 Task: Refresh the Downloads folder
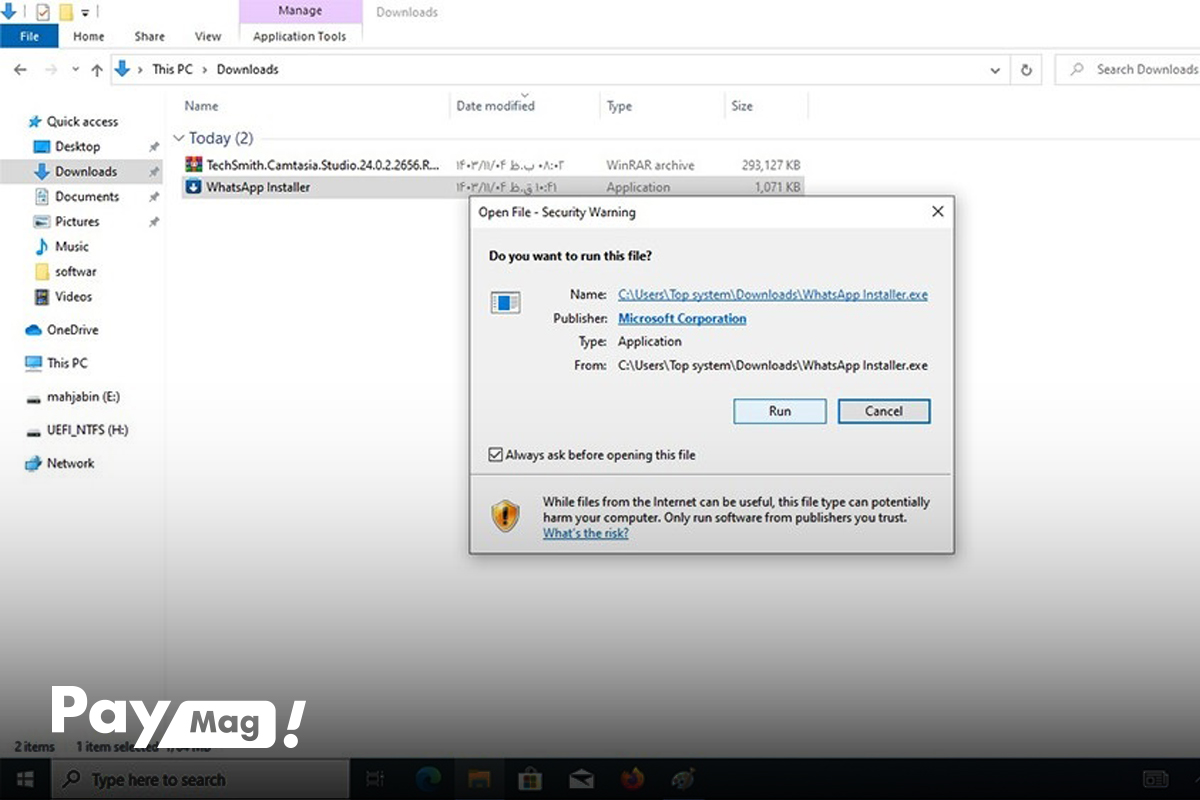[x=1026, y=70]
